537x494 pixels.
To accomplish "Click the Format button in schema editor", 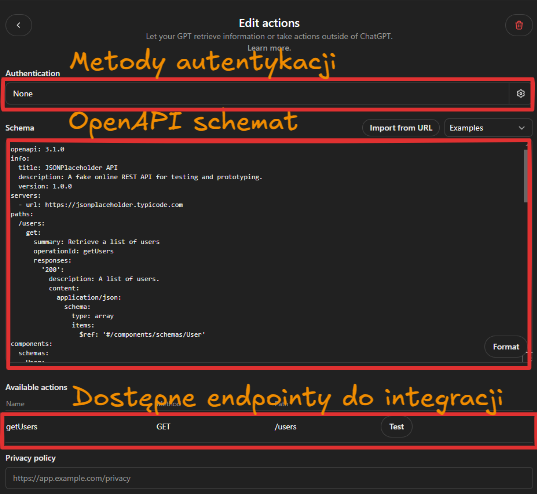I will click(x=506, y=347).
